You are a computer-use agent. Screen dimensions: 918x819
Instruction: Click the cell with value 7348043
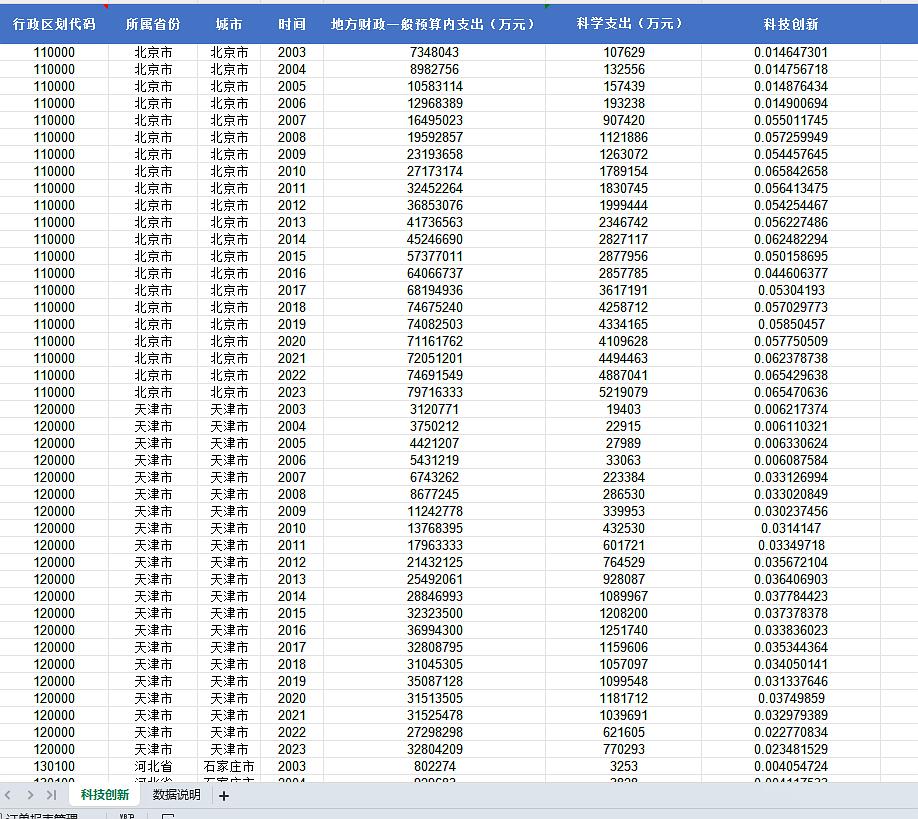434,52
